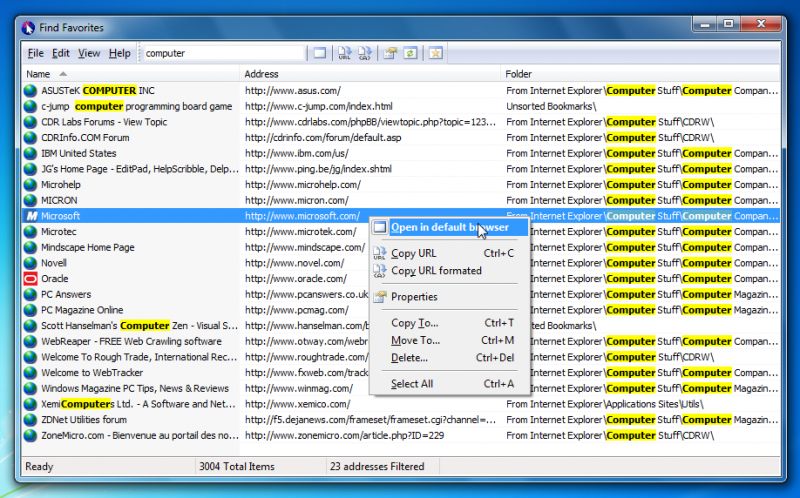Click the globe icon beside CDRInfo.COM Forum
The height and width of the screenshot is (498, 800).
(31, 138)
